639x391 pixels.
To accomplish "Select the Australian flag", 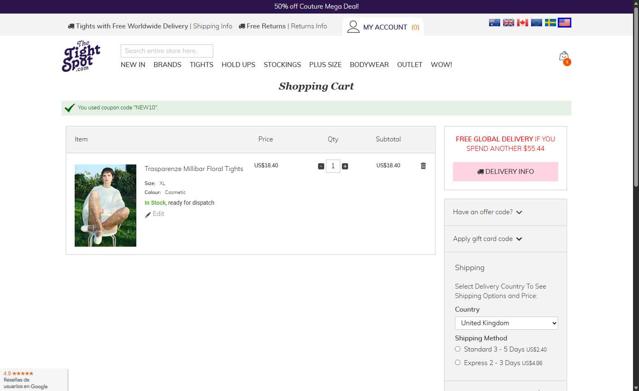I will click(494, 22).
